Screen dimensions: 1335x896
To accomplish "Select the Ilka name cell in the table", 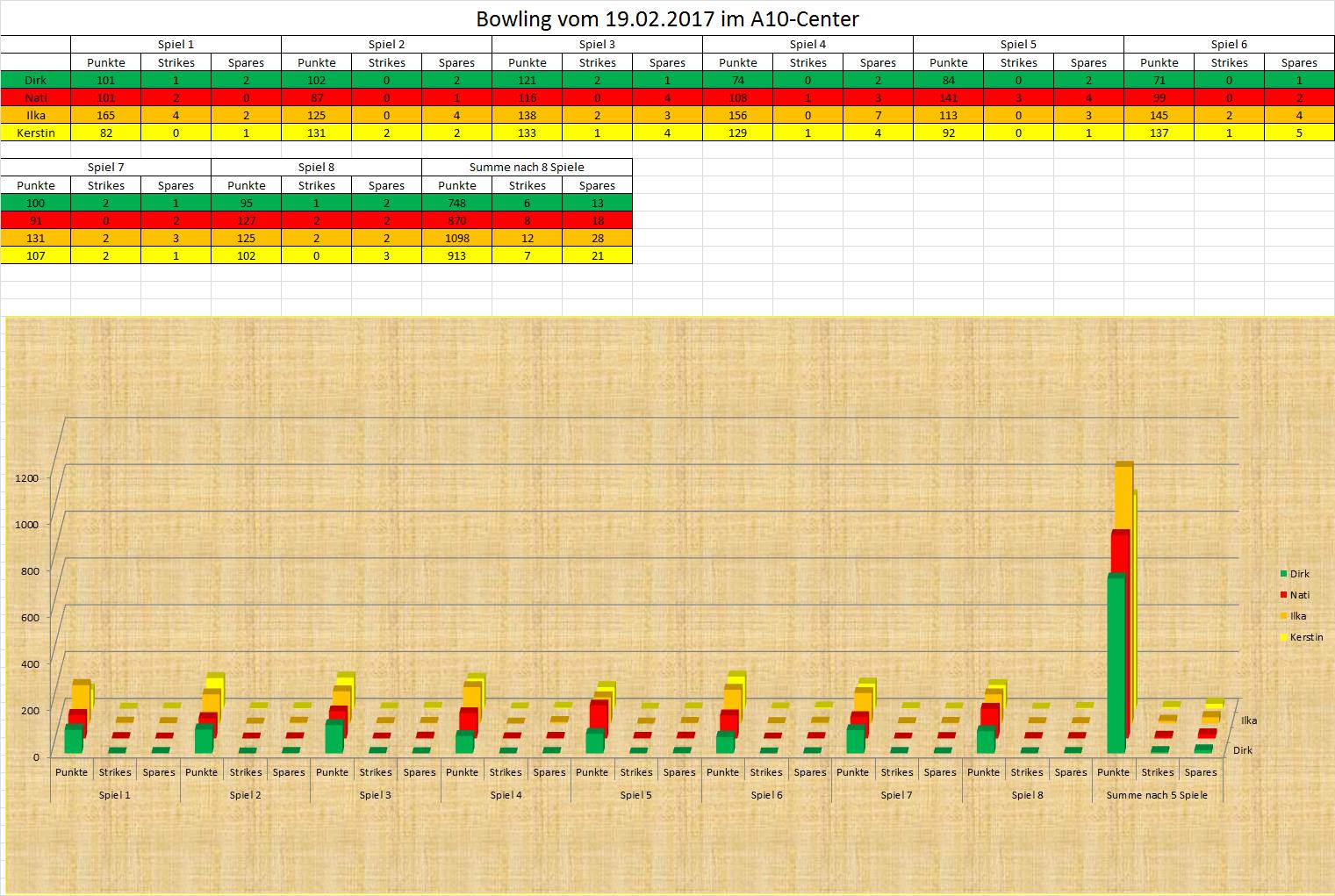I will pos(35,115).
